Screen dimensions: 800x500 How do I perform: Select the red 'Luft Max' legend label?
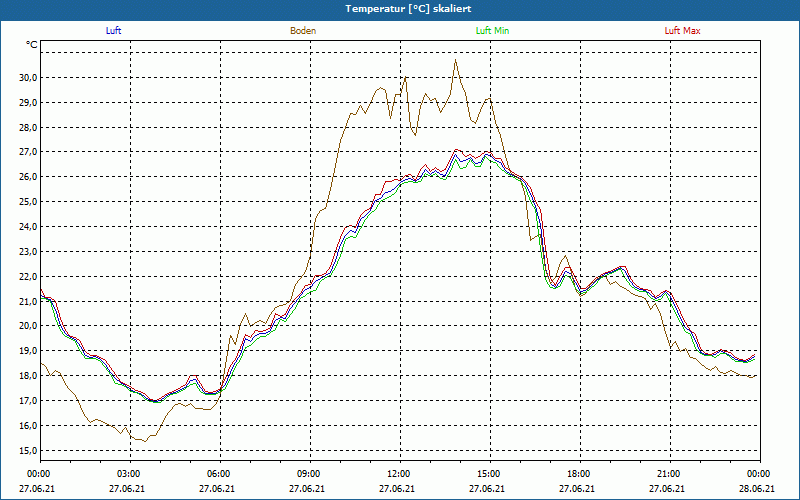pos(682,31)
